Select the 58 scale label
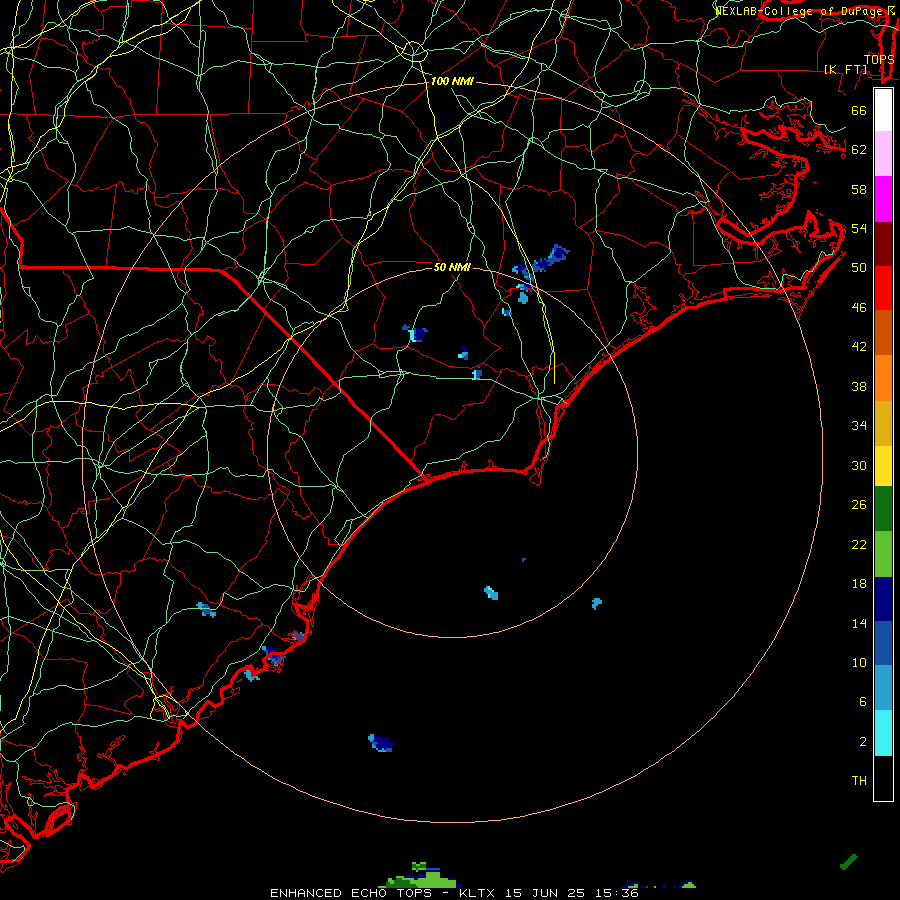The height and width of the screenshot is (900, 900). 859,189
